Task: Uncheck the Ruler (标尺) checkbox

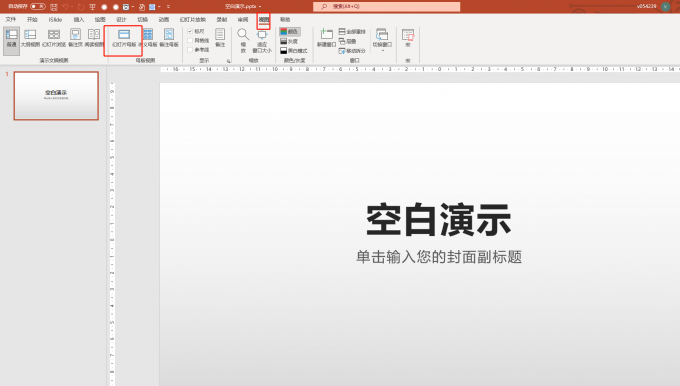Action: (190, 31)
